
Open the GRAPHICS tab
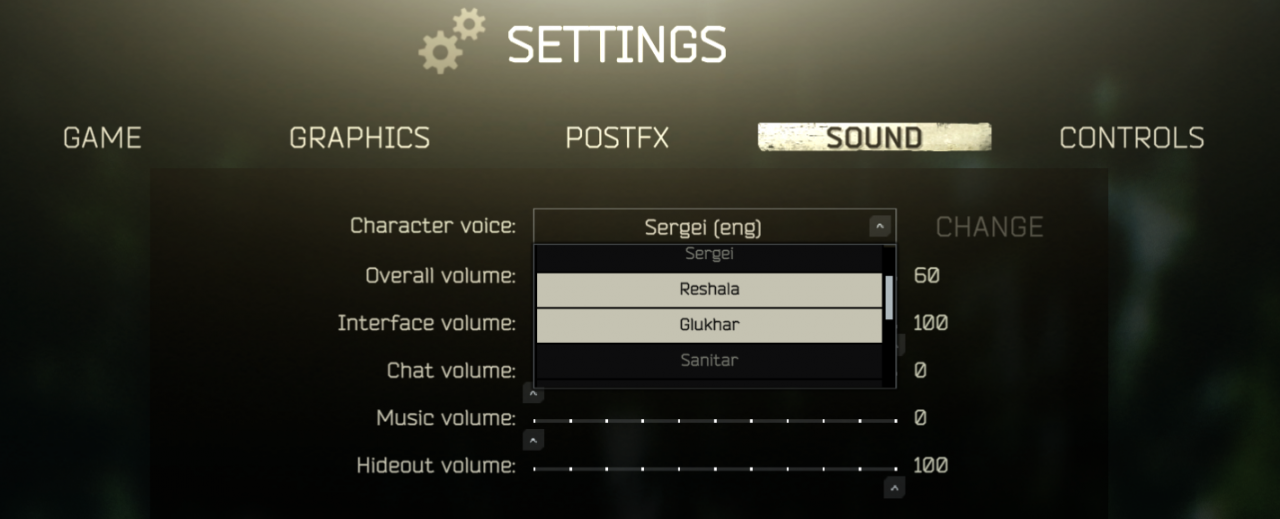point(359,138)
